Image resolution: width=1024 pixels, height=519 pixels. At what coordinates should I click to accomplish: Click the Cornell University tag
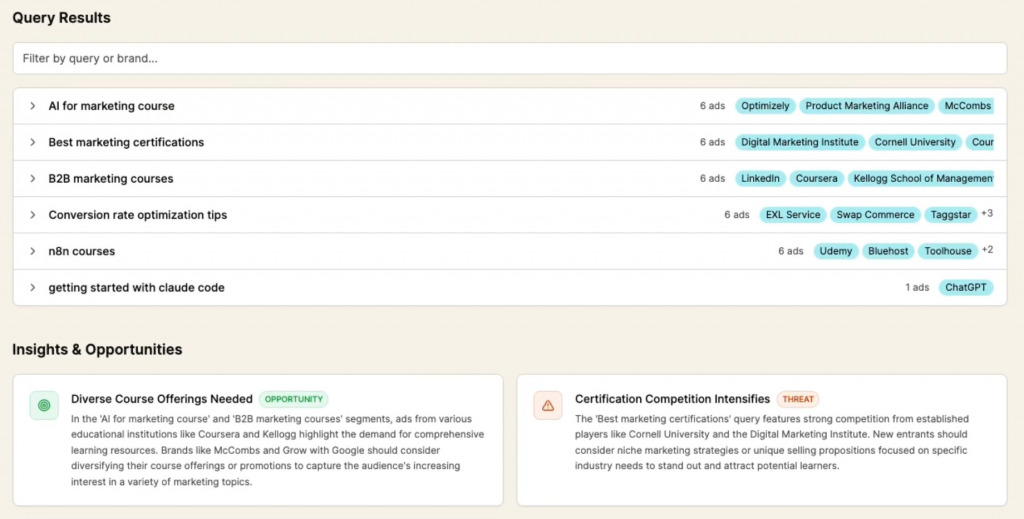coord(915,142)
